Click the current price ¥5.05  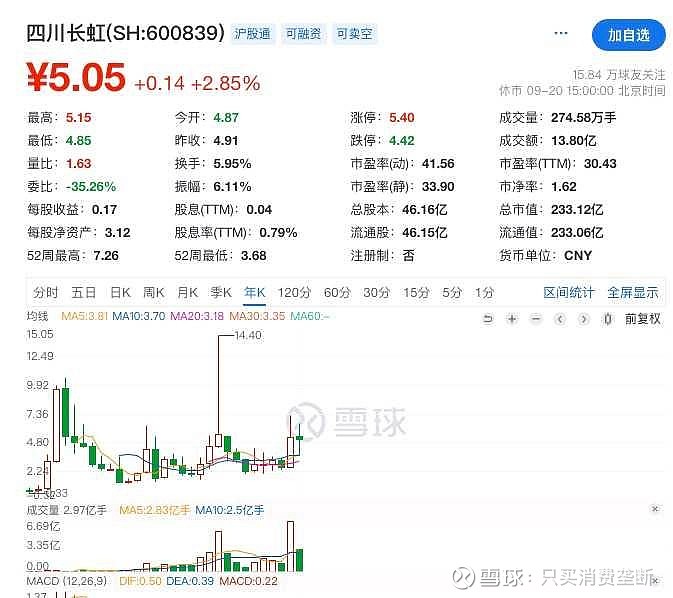pos(76,78)
